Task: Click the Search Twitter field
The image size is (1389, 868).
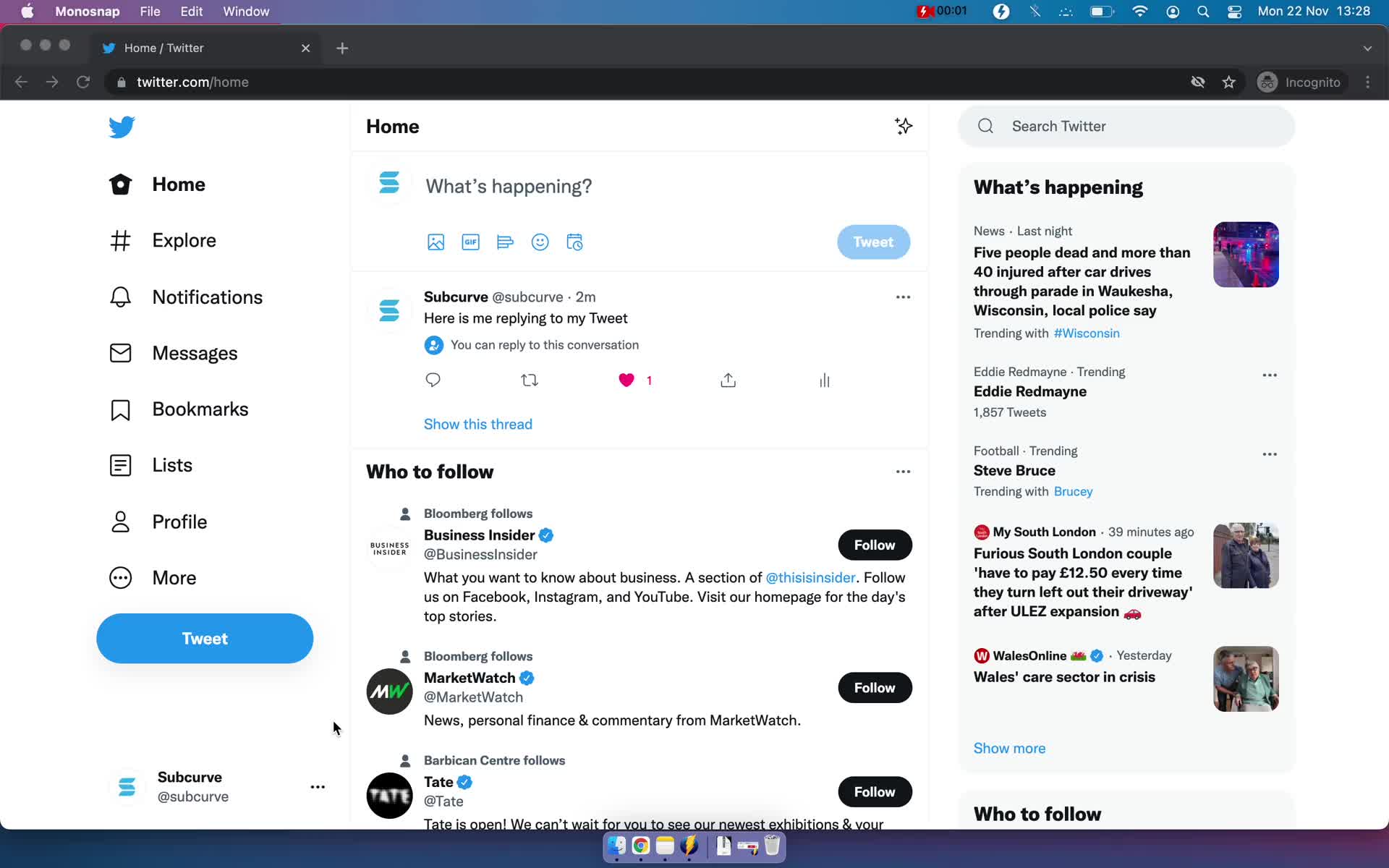Action: [x=1126, y=127]
